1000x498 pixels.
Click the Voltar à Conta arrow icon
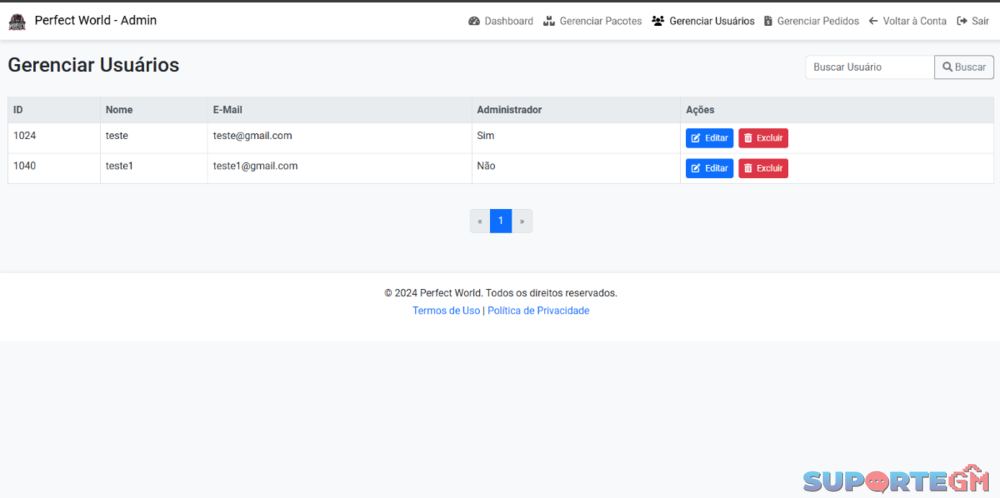coord(873,21)
